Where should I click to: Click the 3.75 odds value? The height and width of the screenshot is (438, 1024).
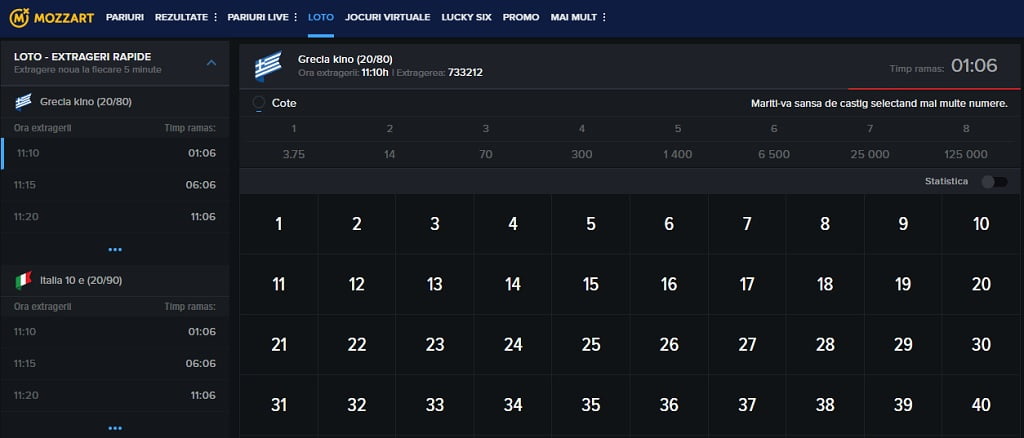(294, 155)
